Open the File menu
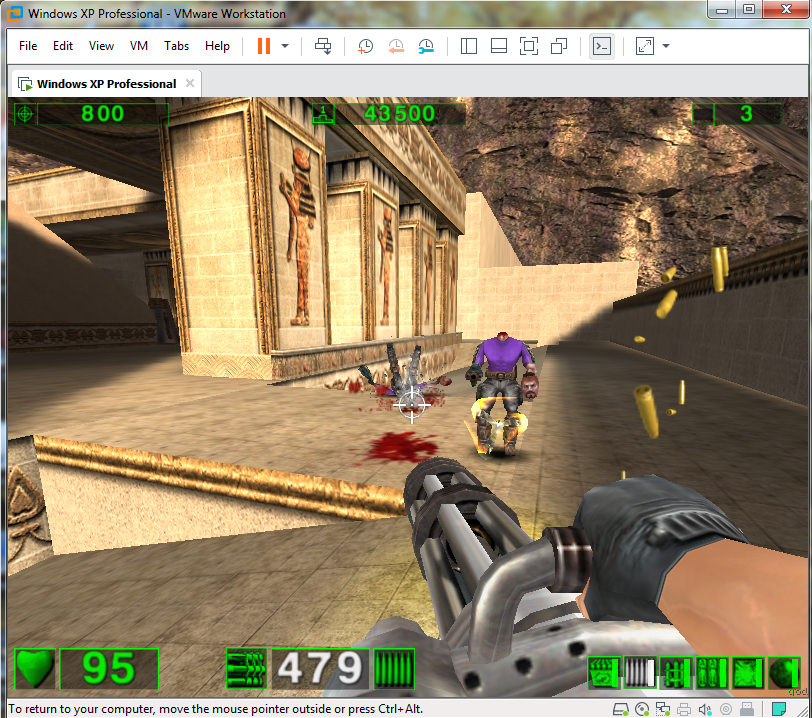 [x=28, y=46]
